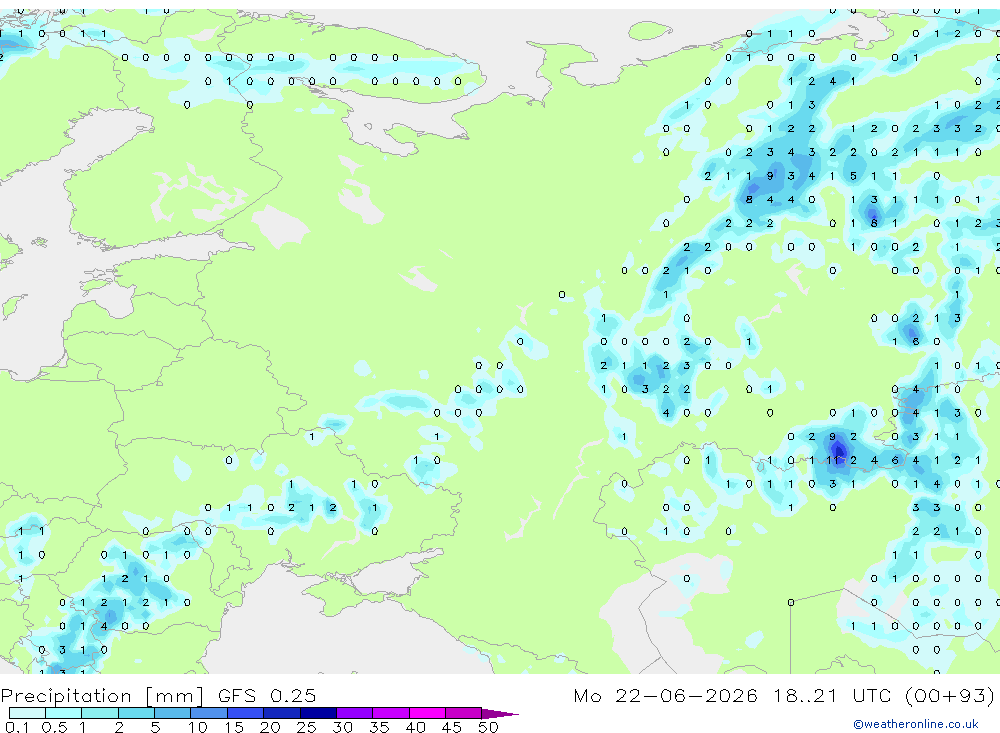The image size is (1000, 733).
Task: Click the legend label "30"
Action: click(342, 727)
